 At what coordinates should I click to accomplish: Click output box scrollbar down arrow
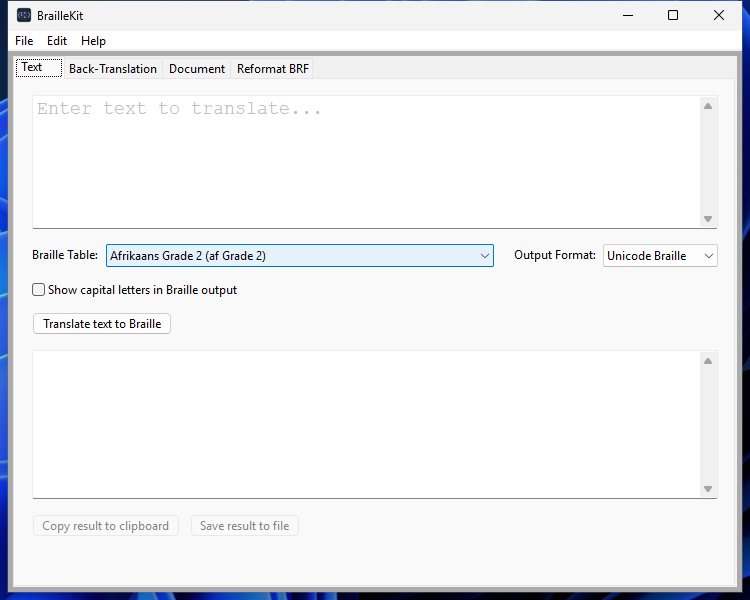tap(708, 489)
